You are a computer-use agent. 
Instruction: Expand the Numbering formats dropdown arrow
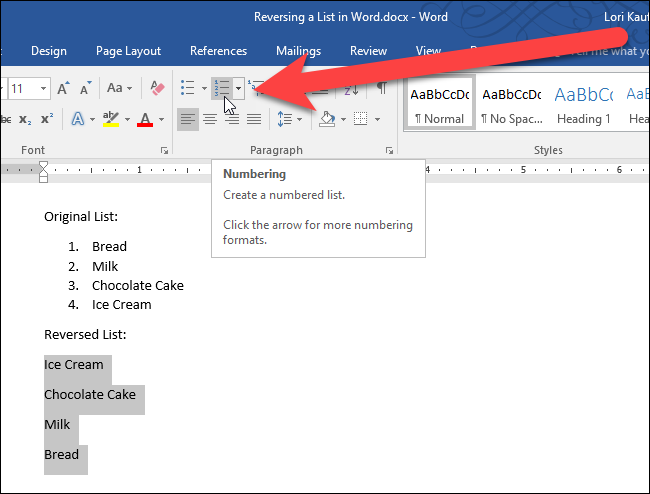pyautogui.click(x=238, y=88)
